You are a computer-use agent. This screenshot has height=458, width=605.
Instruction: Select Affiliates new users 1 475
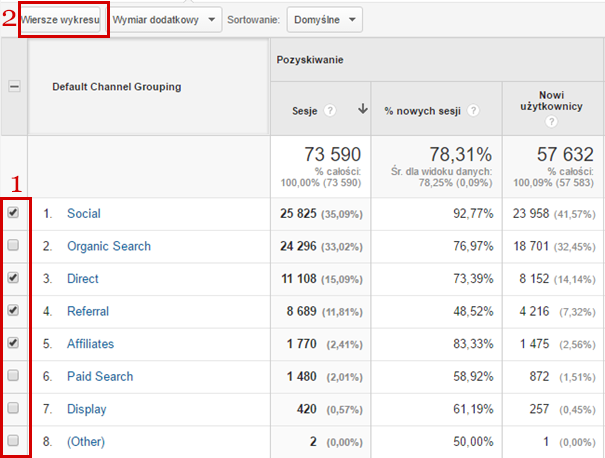(534, 344)
